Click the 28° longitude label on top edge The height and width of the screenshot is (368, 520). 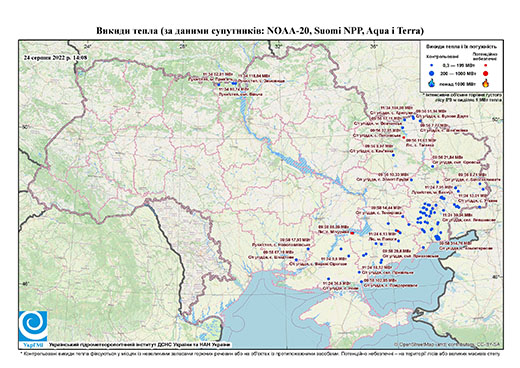(182, 46)
